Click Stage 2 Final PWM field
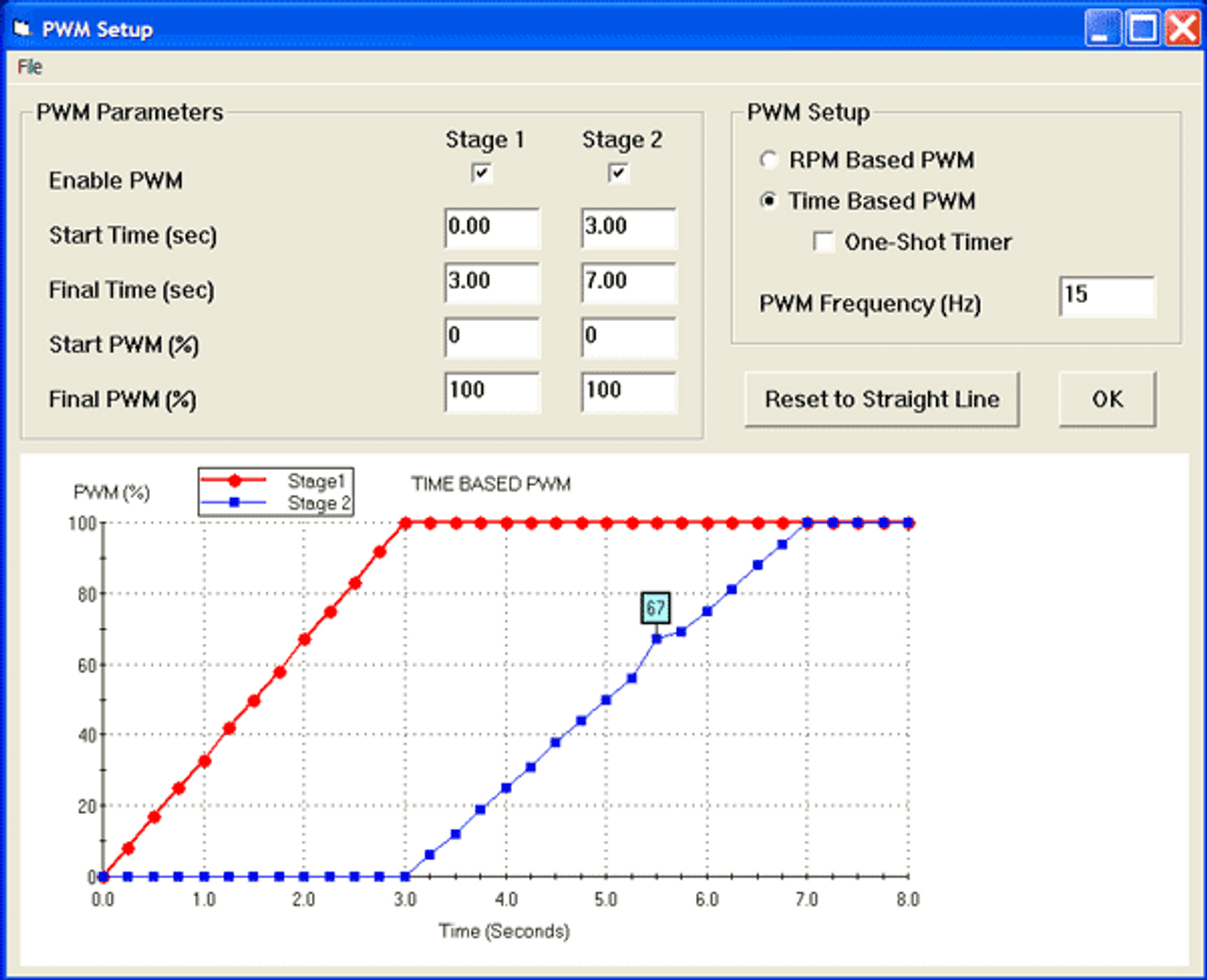The height and width of the screenshot is (980, 1207). coord(629,392)
